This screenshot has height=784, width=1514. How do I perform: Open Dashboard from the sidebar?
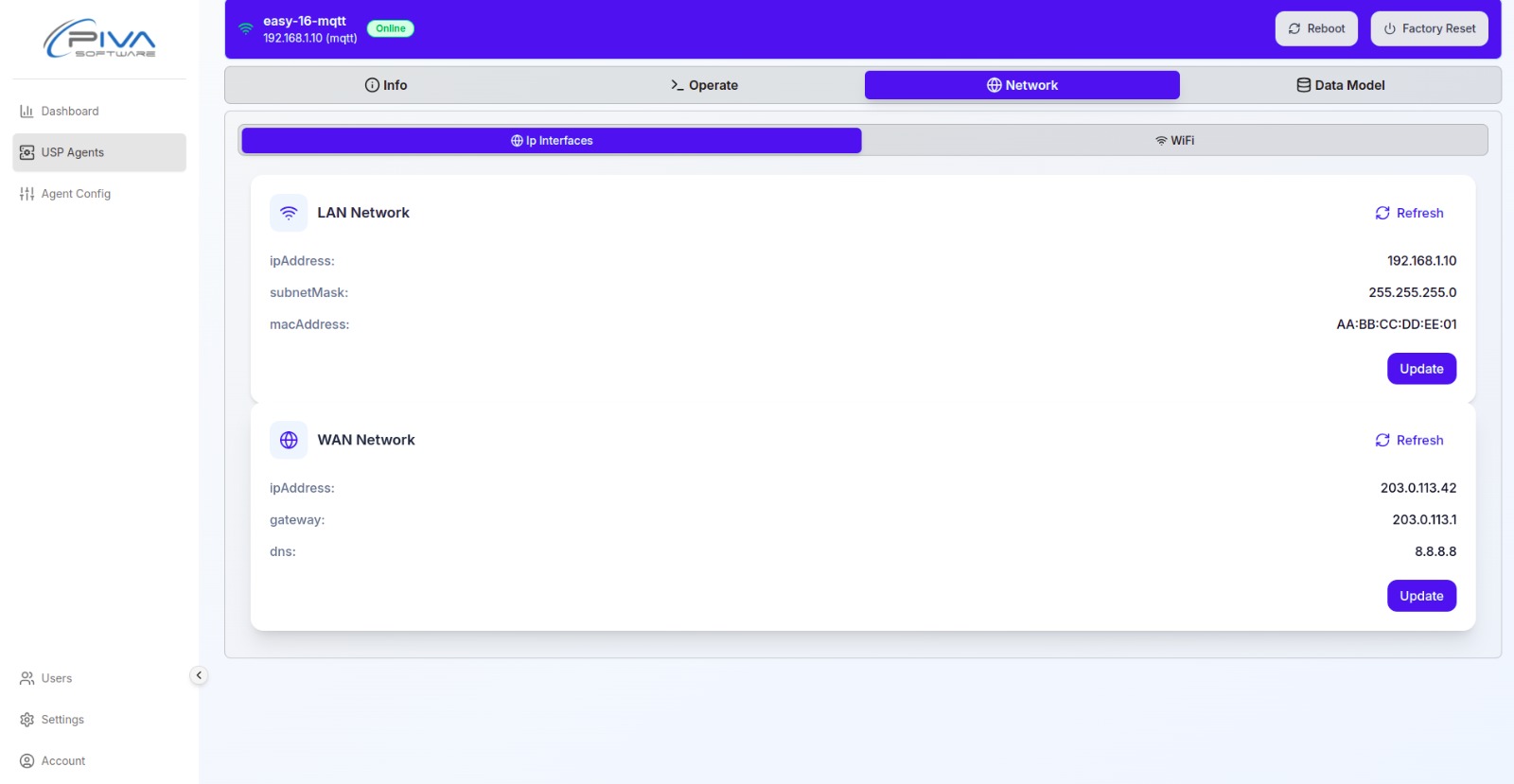(69, 112)
